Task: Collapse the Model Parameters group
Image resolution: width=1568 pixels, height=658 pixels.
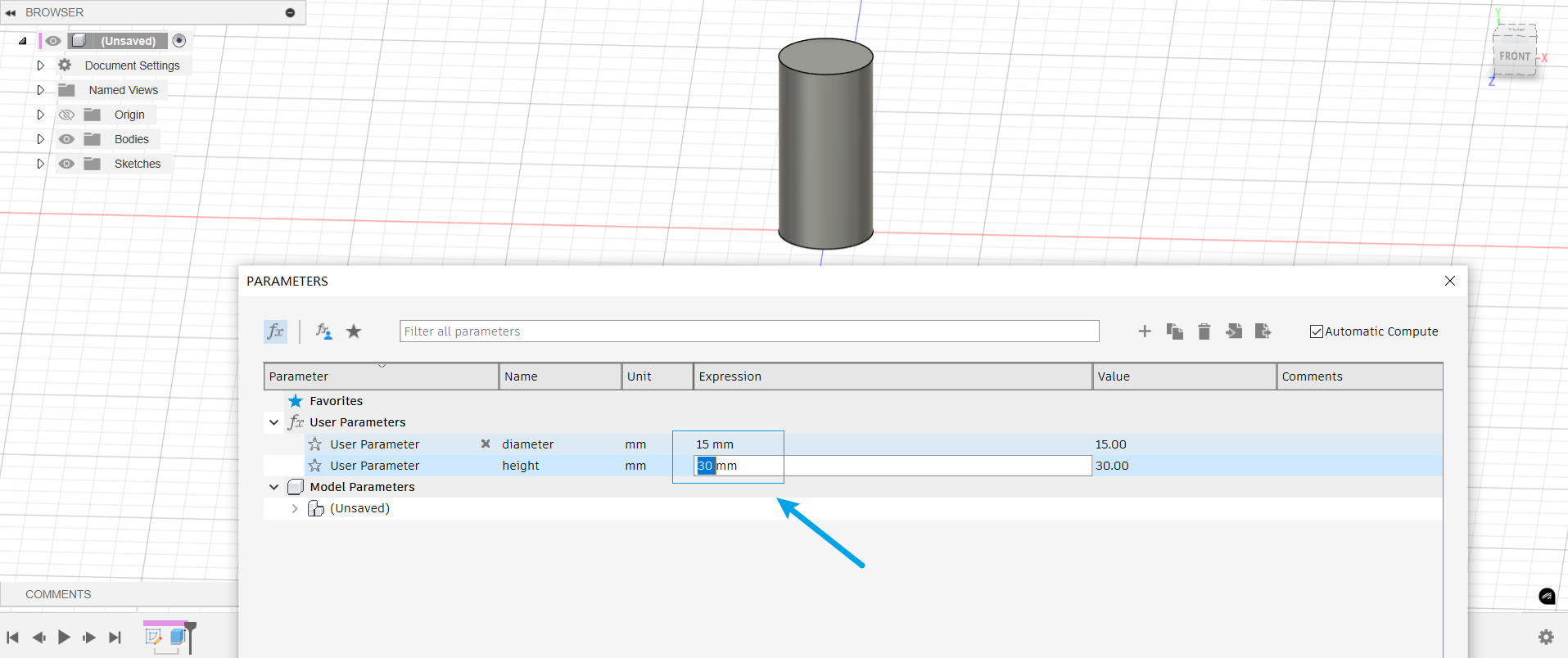Action: [274, 487]
